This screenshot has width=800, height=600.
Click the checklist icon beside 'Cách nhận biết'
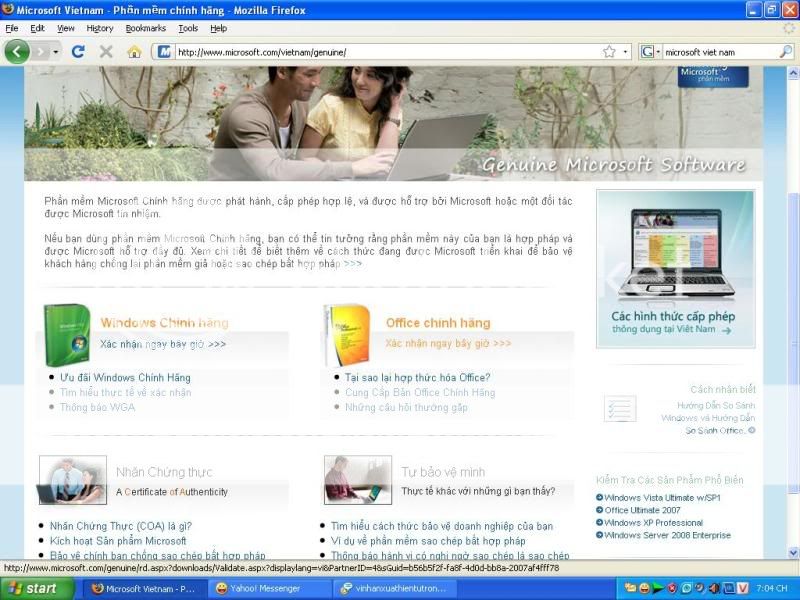click(620, 409)
